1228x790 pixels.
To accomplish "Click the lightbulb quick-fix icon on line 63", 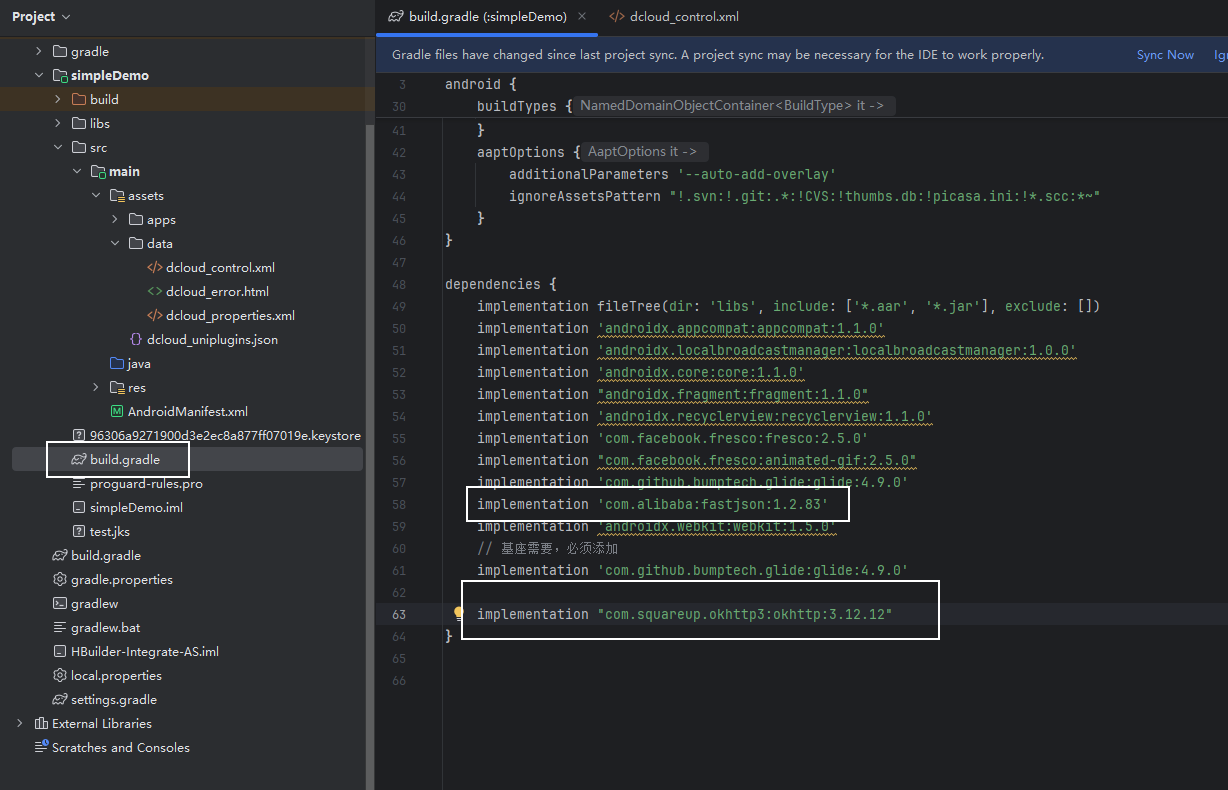I will click(459, 614).
